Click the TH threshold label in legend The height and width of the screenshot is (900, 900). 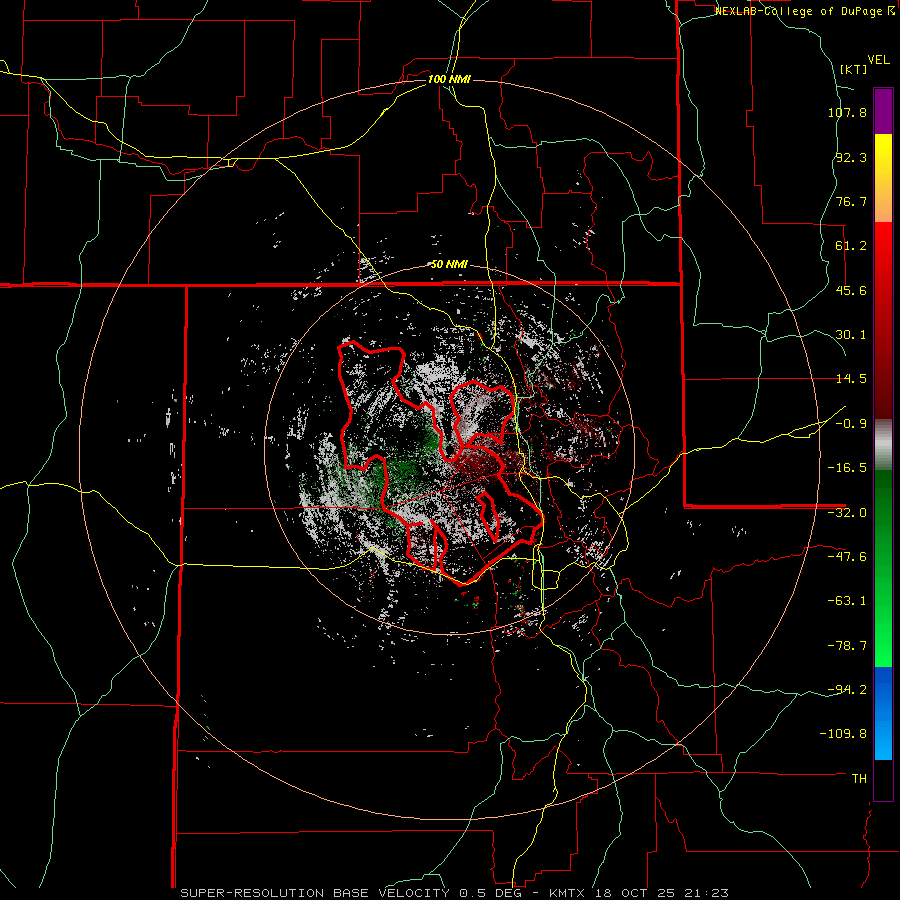click(859, 779)
